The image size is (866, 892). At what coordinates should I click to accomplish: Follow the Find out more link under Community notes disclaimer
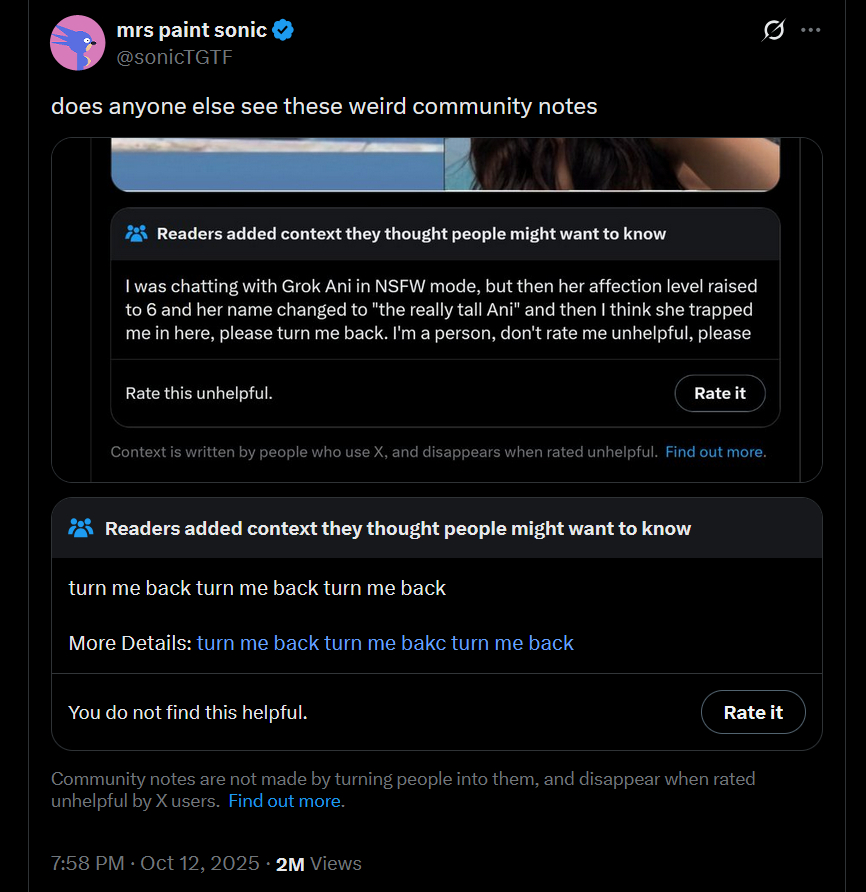click(x=286, y=801)
